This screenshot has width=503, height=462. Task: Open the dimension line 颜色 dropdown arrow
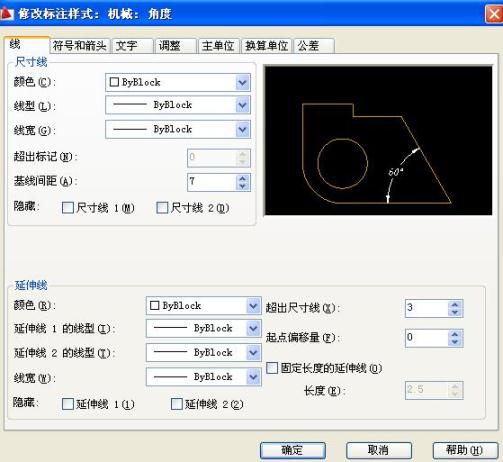coord(243,82)
